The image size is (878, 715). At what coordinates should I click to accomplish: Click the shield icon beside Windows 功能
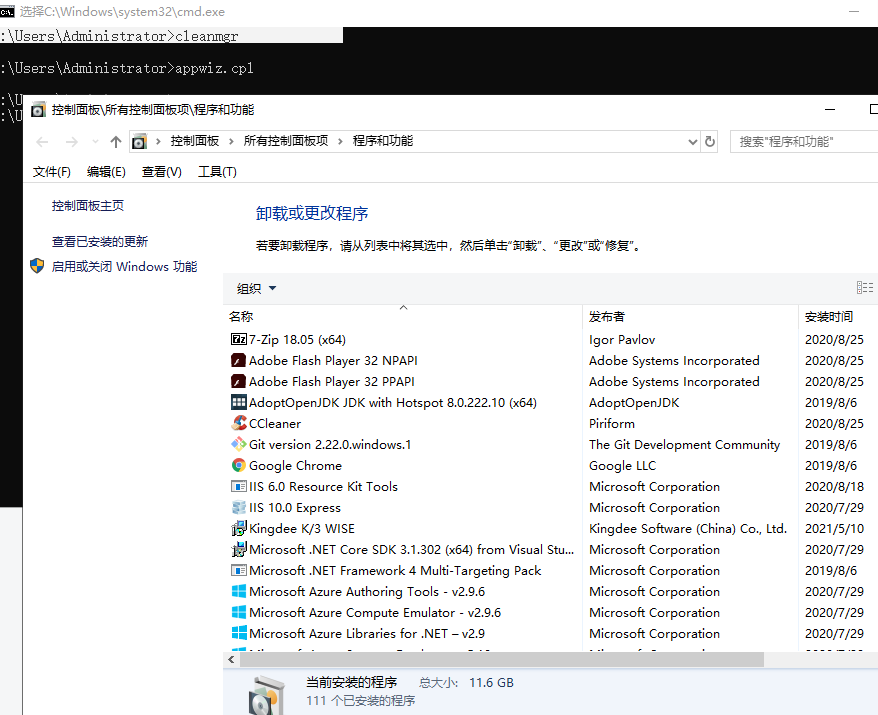point(37,266)
